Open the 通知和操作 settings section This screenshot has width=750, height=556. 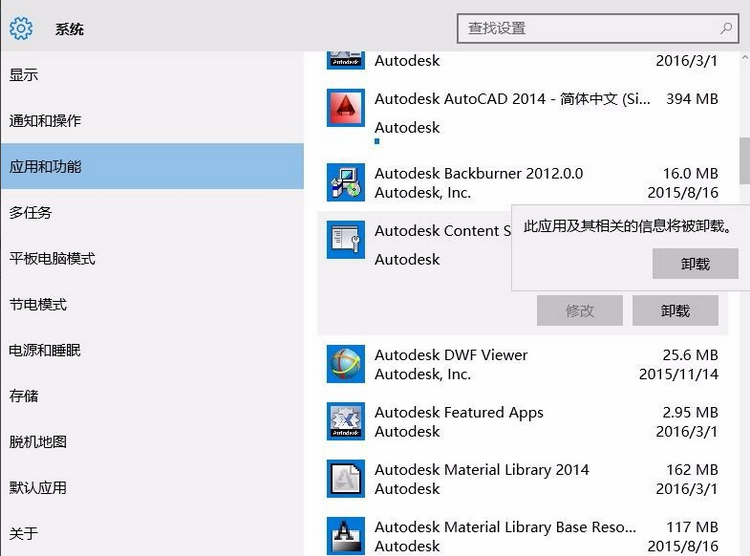click(45, 121)
